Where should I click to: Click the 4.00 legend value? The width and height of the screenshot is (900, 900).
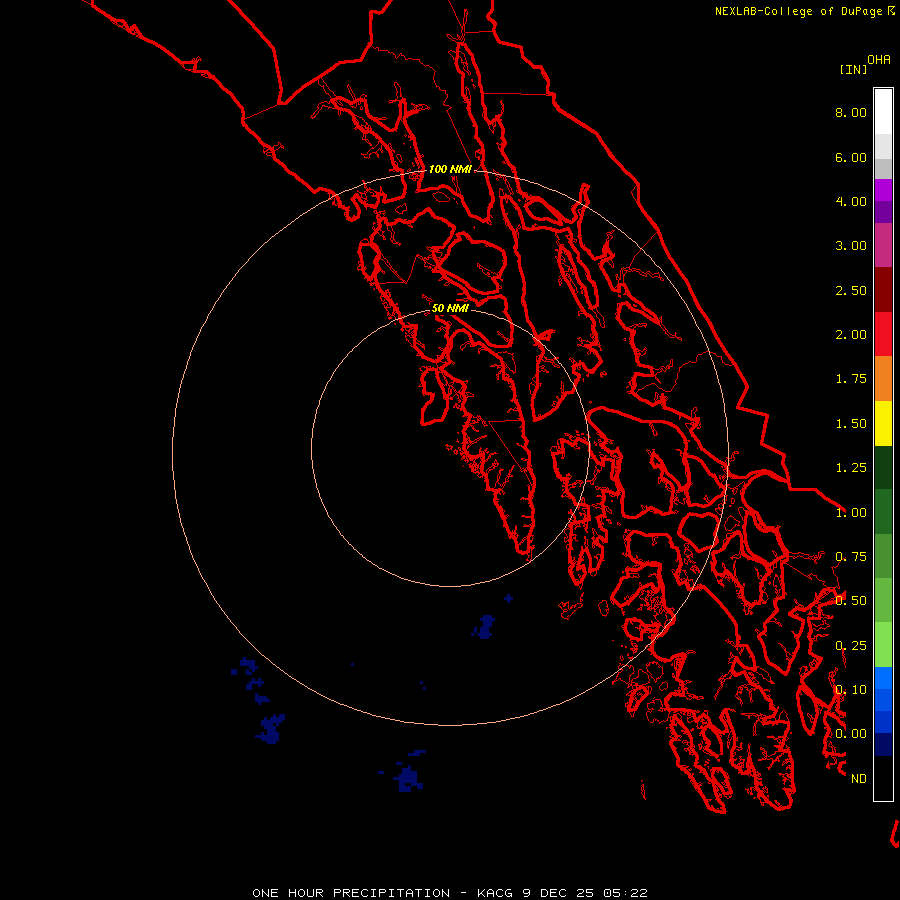(x=851, y=201)
